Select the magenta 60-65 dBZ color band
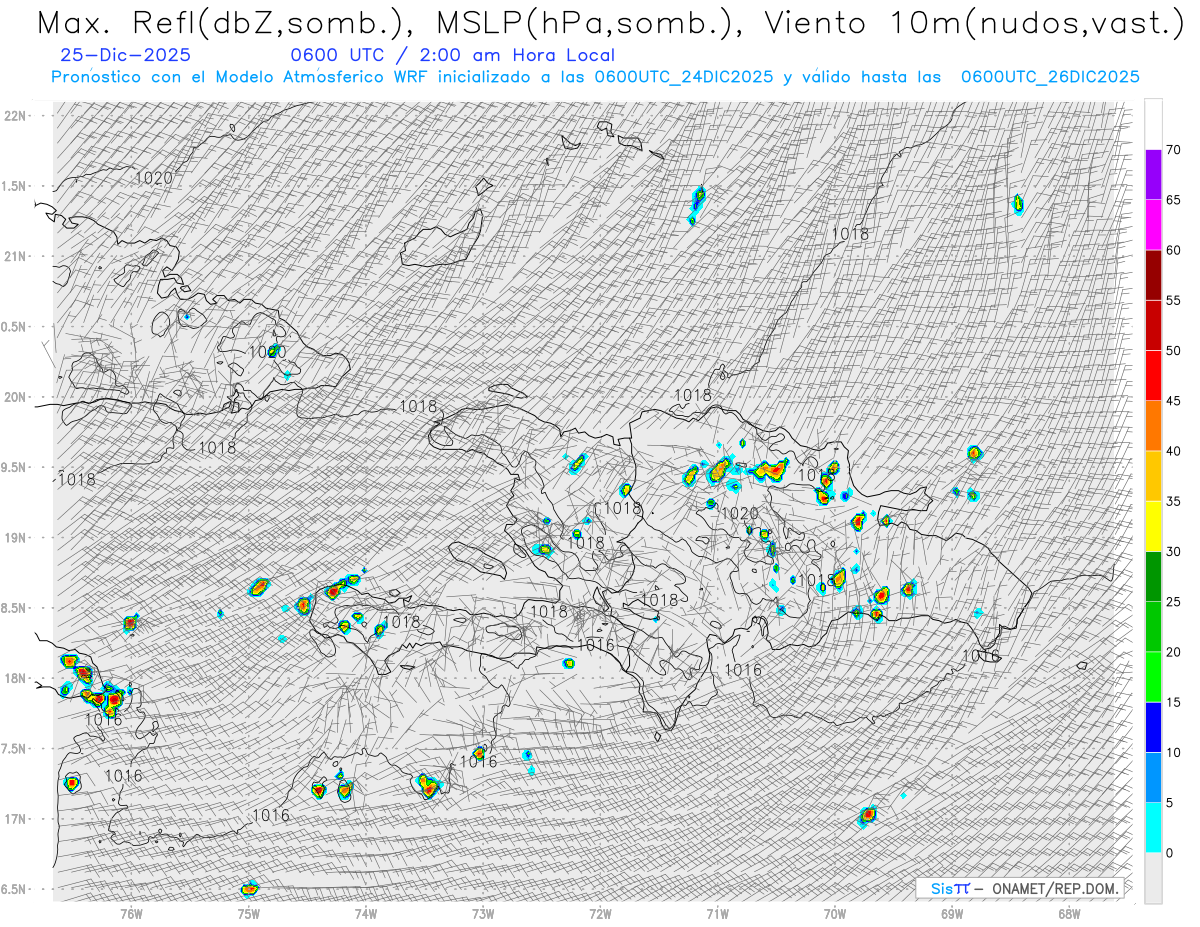This screenshot has height=927, width=1200. pos(1153,225)
